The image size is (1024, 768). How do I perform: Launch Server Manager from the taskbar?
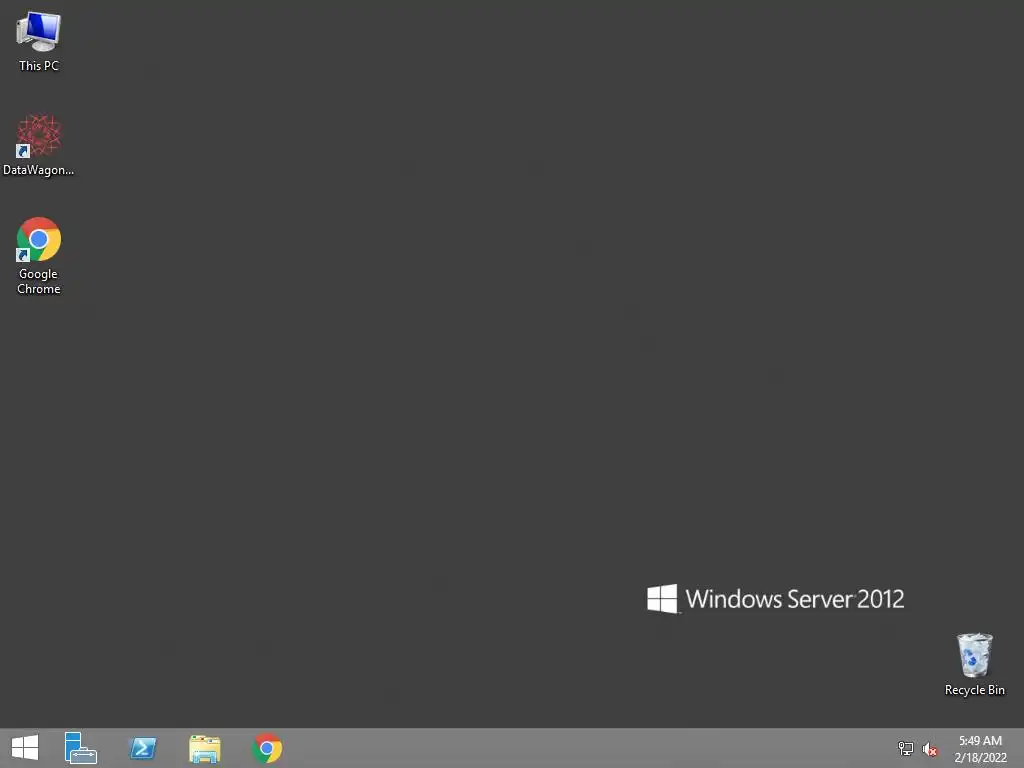[x=80, y=748]
